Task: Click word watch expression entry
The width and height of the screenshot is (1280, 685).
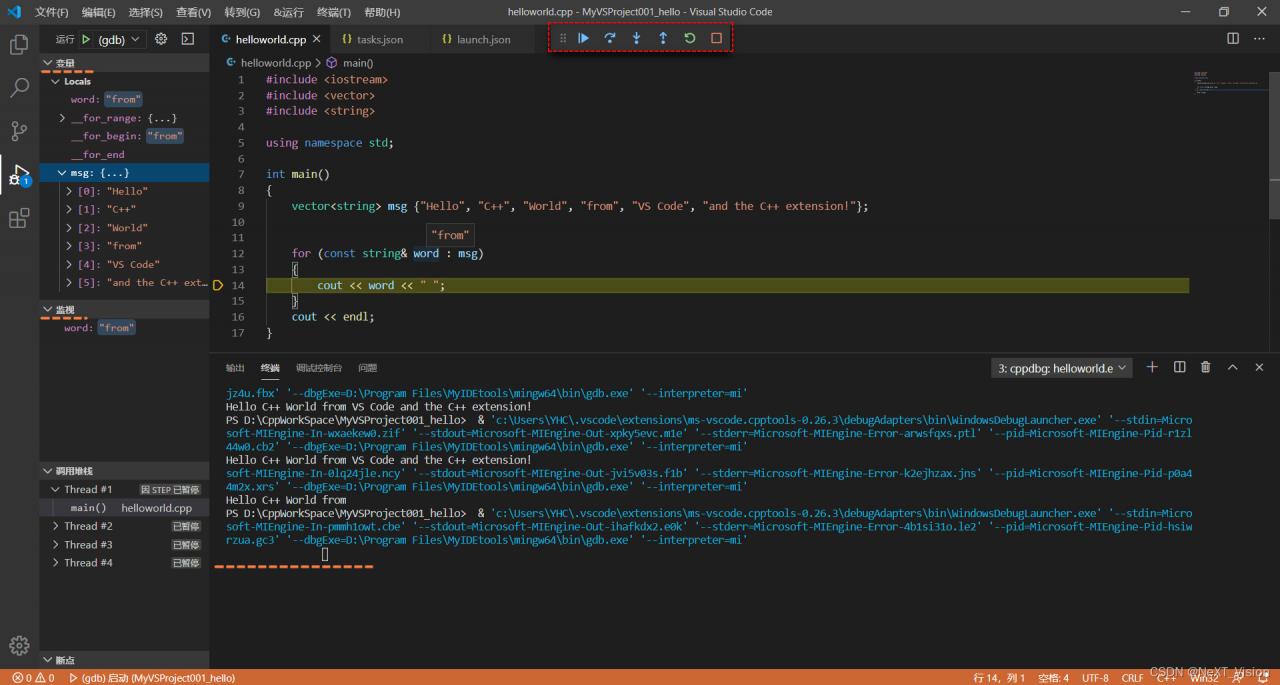Action: (x=124, y=328)
